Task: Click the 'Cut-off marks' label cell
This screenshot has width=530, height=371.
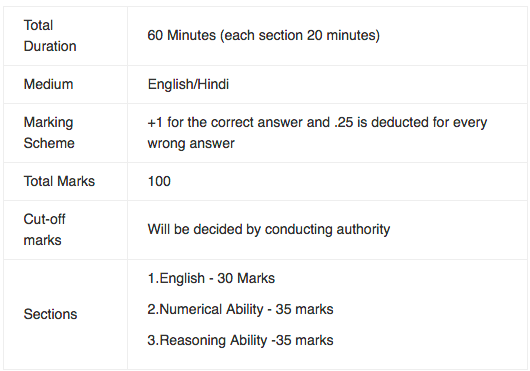Action: coord(65,230)
